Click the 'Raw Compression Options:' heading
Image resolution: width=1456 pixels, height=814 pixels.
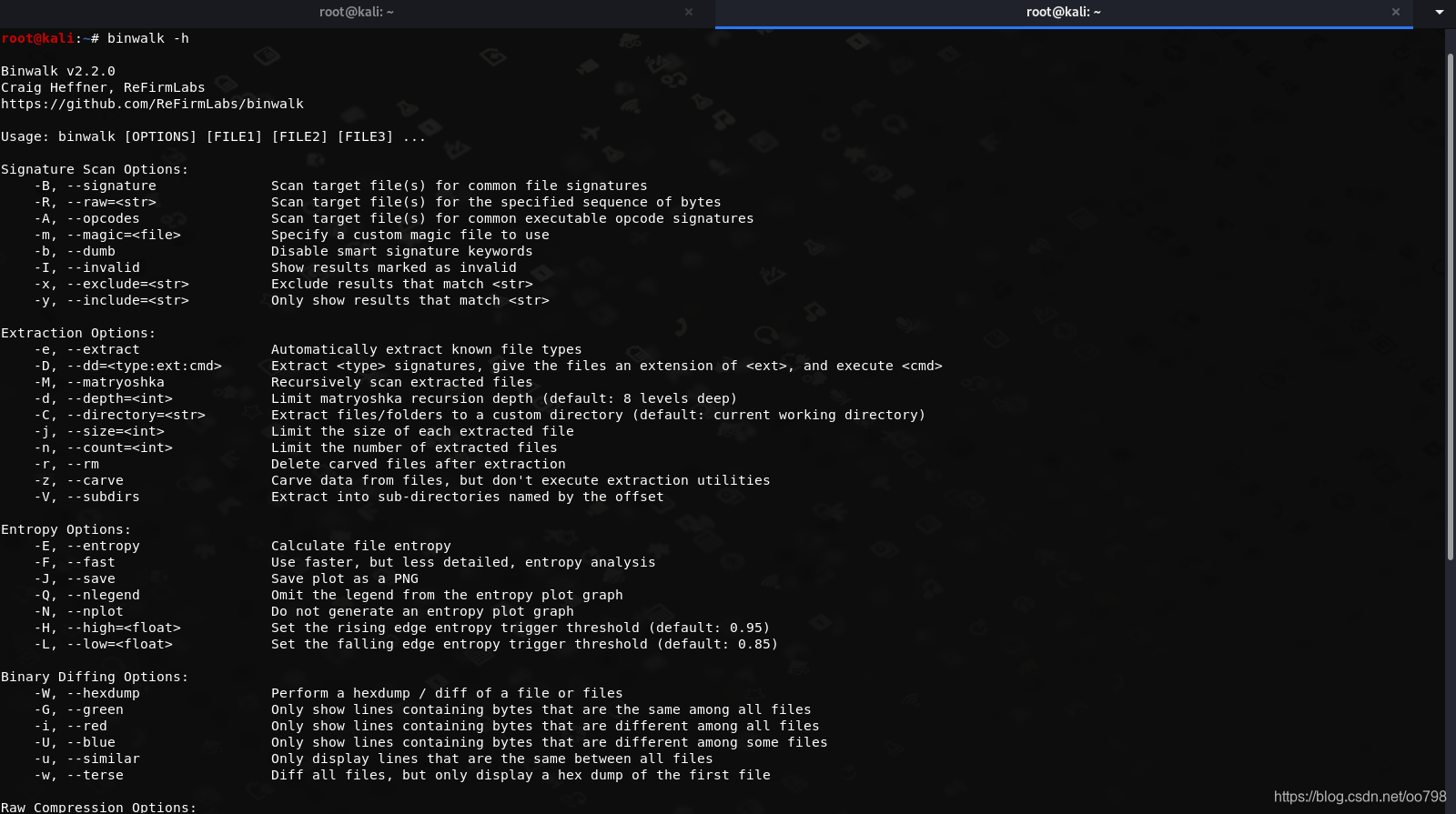98,807
